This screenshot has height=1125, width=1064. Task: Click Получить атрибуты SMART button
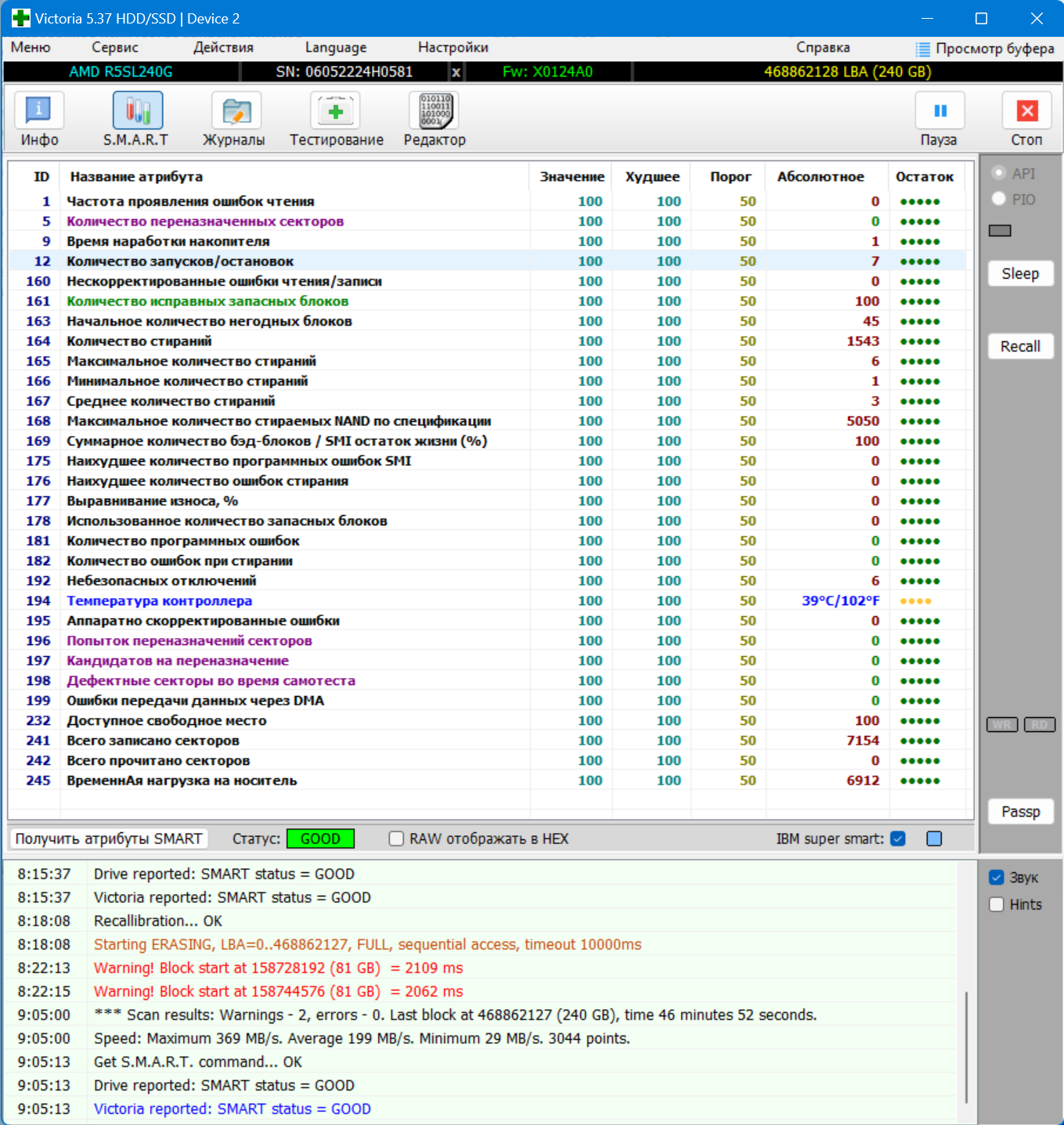tap(109, 838)
